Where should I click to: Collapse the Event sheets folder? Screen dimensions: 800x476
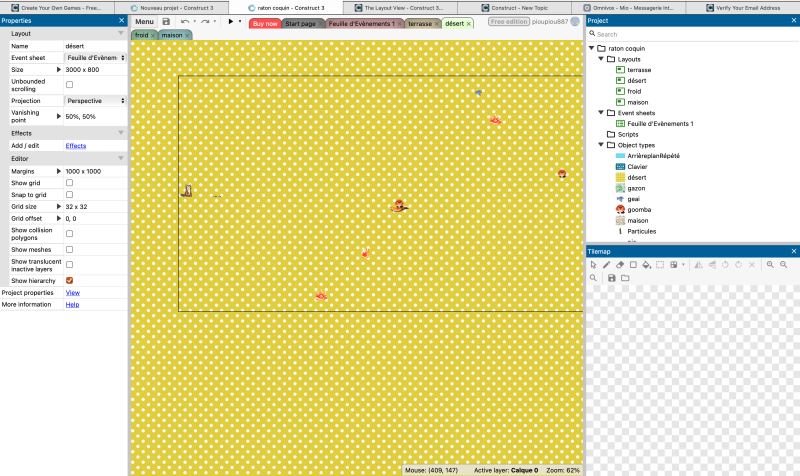pos(601,112)
